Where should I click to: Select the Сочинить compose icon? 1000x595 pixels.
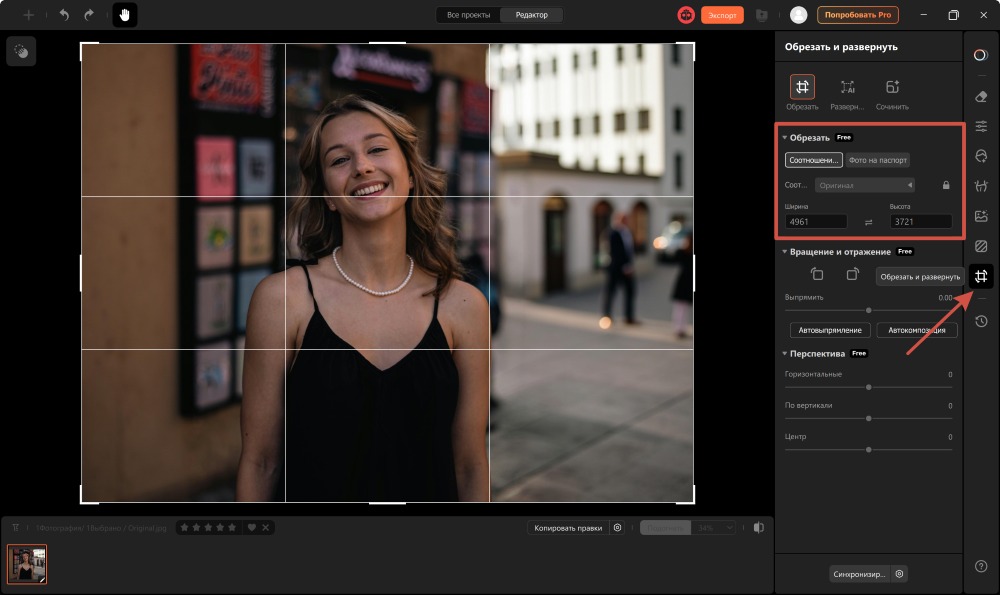pyautogui.click(x=892, y=87)
